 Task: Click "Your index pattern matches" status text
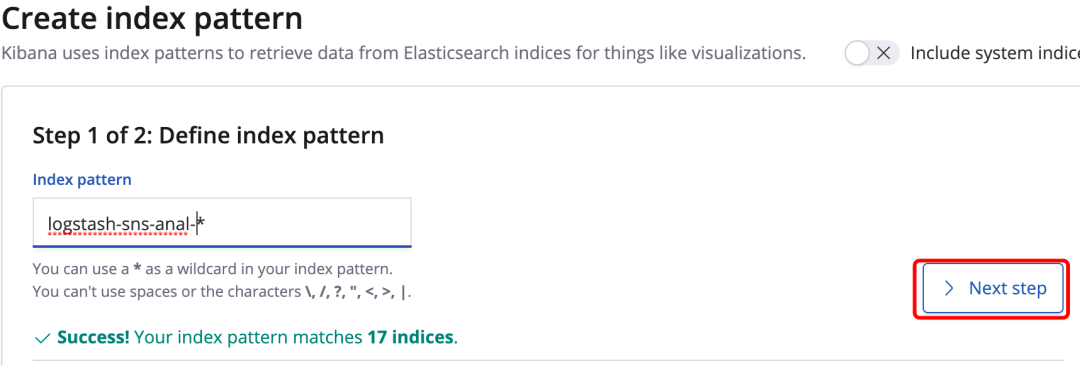point(248,338)
